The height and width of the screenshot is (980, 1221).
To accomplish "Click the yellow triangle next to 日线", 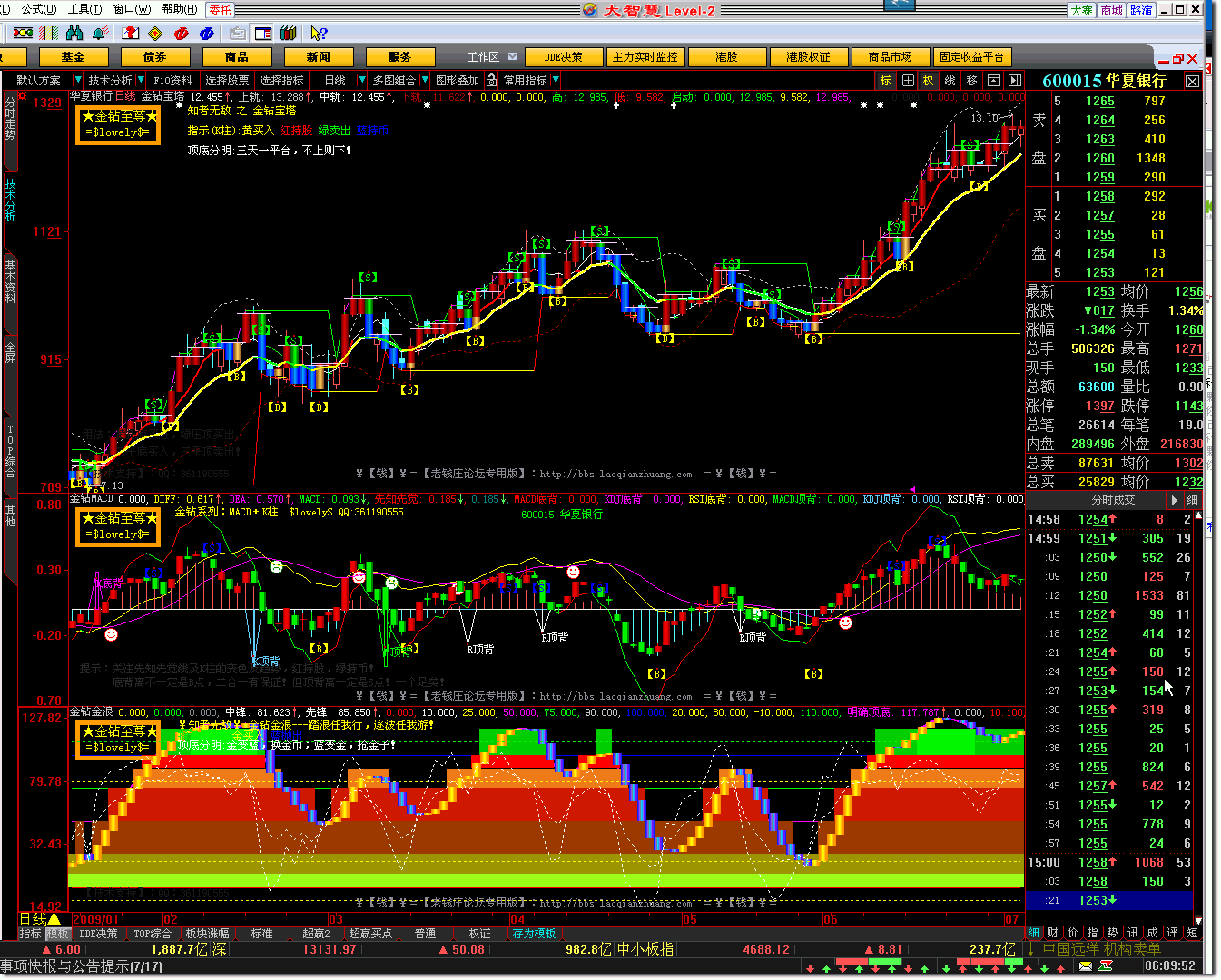I will click(x=53, y=919).
